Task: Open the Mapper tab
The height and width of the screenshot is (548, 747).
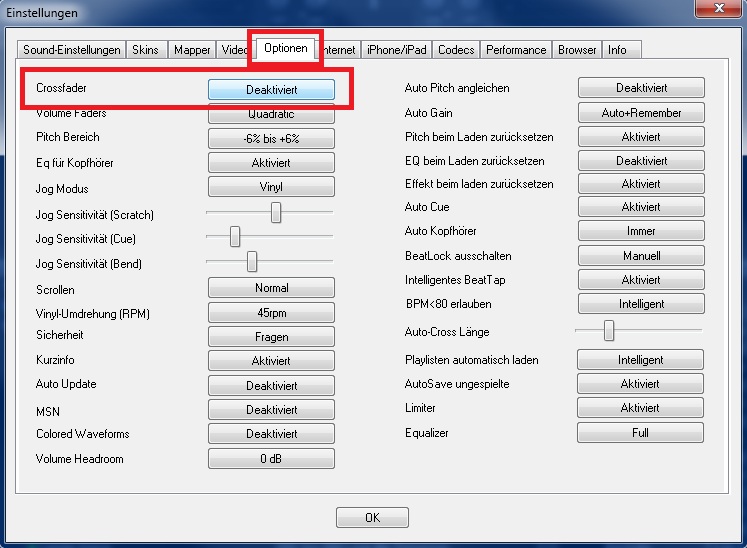Action: pyautogui.click(x=192, y=50)
